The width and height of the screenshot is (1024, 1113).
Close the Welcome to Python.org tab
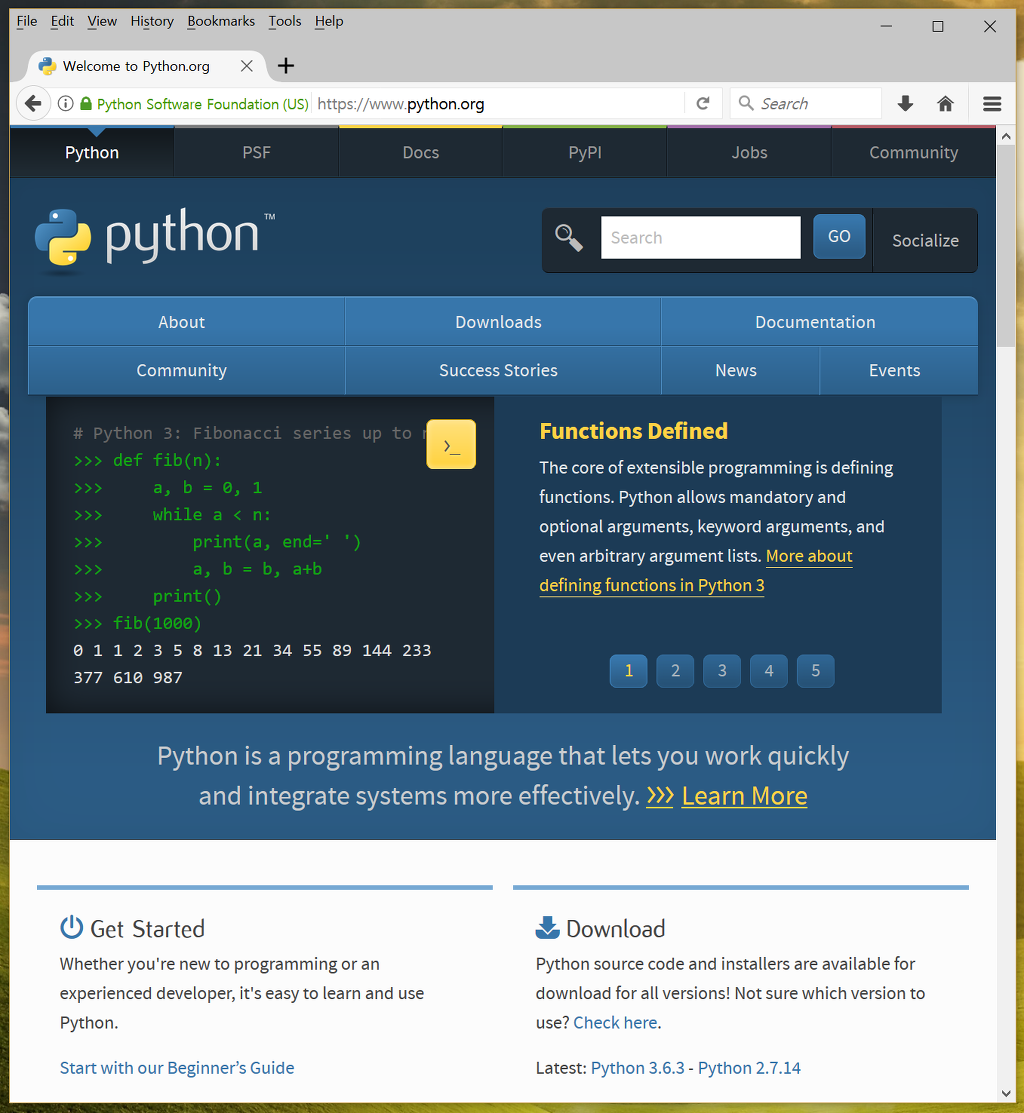[x=247, y=66]
